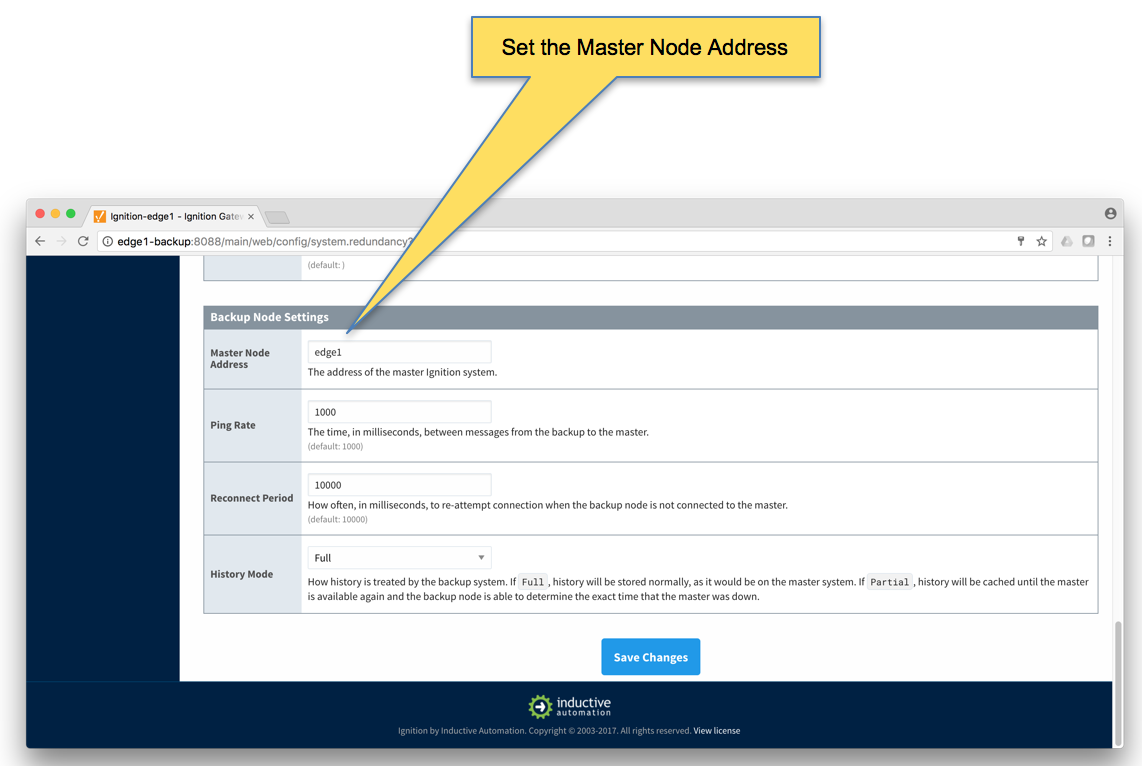Open the View license link
This screenshot has height=766, width=1142.
pos(717,730)
